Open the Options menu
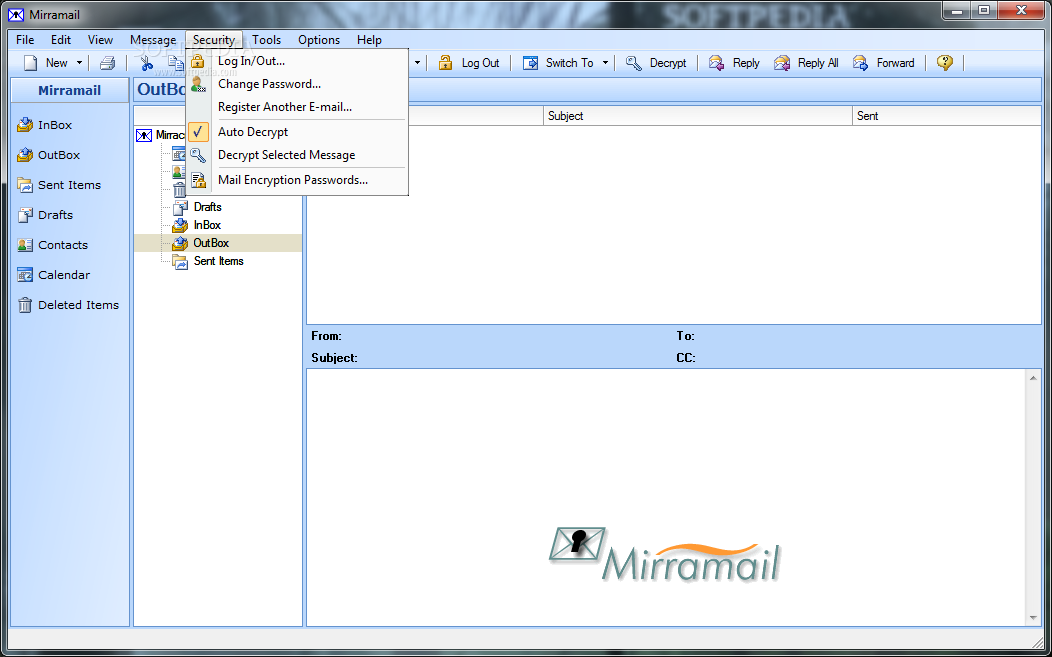This screenshot has width=1052, height=657. pyautogui.click(x=319, y=40)
